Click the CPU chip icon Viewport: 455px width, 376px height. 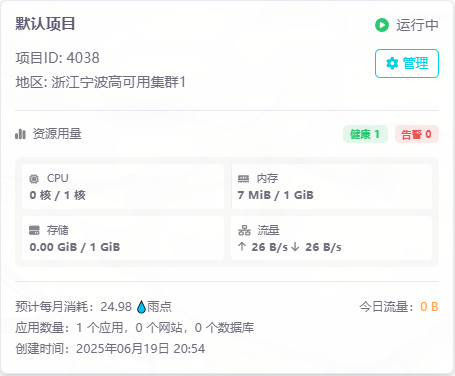tap(34, 179)
